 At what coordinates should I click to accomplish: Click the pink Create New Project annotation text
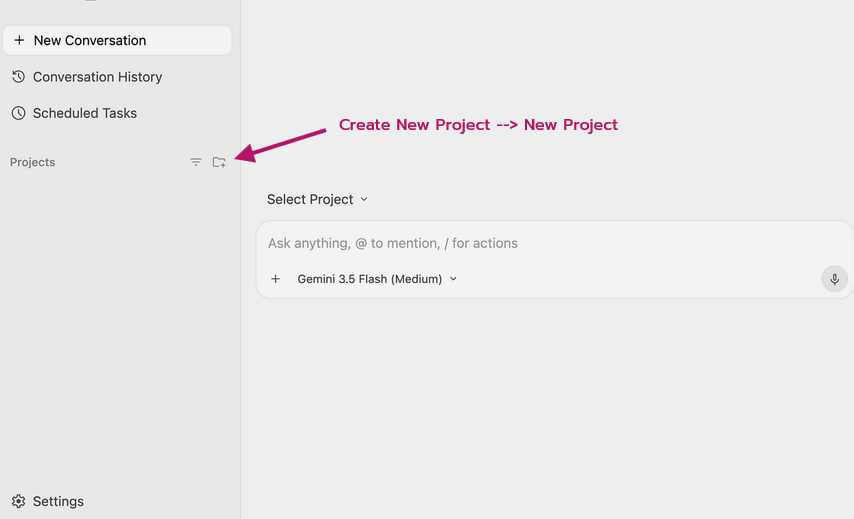coord(478,125)
